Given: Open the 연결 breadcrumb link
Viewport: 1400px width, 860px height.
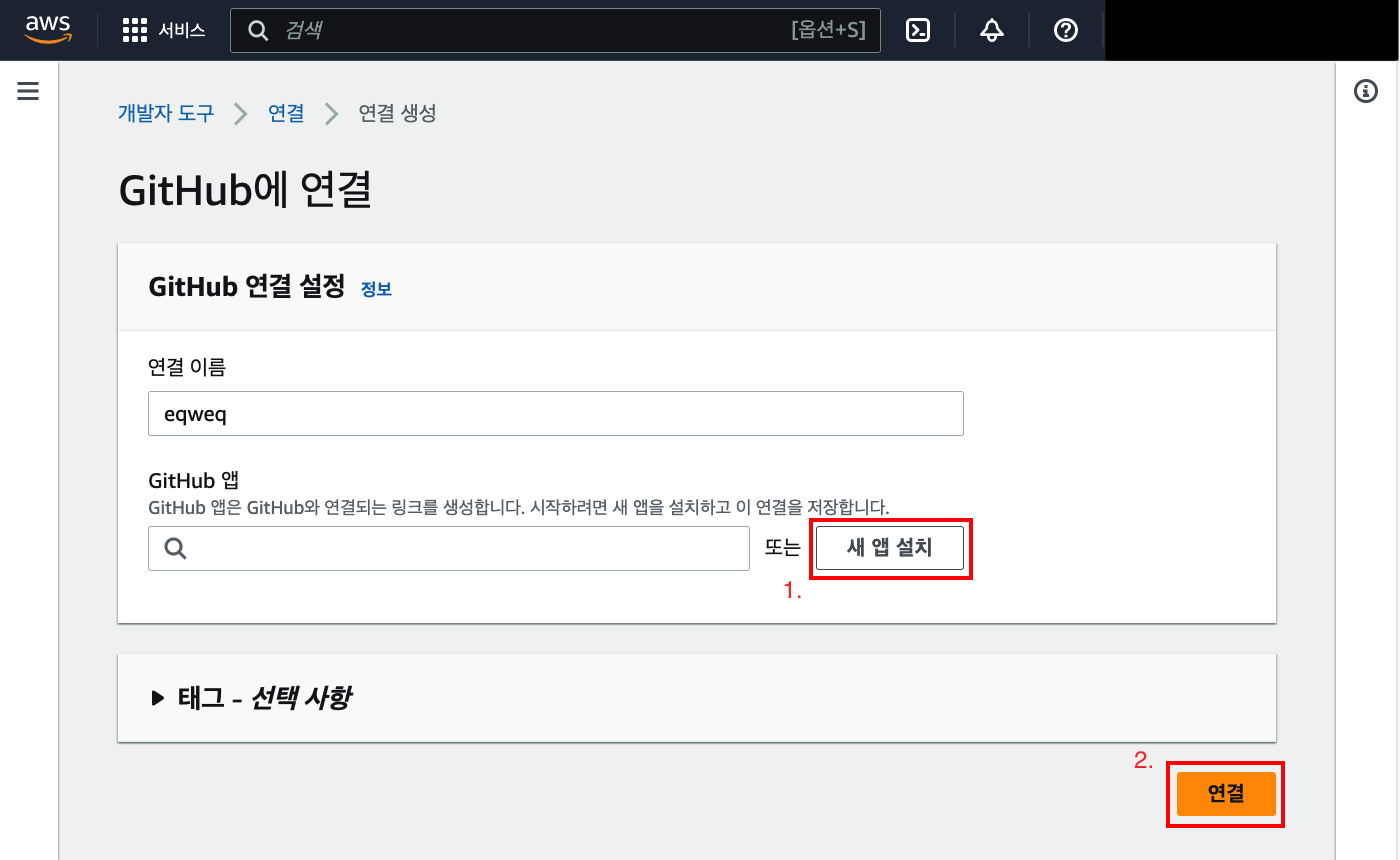Looking at the screenshot, I should point(286,113).
